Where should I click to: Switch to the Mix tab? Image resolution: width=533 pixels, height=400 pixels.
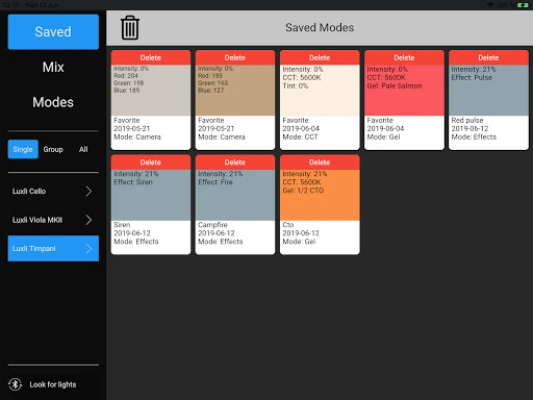pos(53,67)
